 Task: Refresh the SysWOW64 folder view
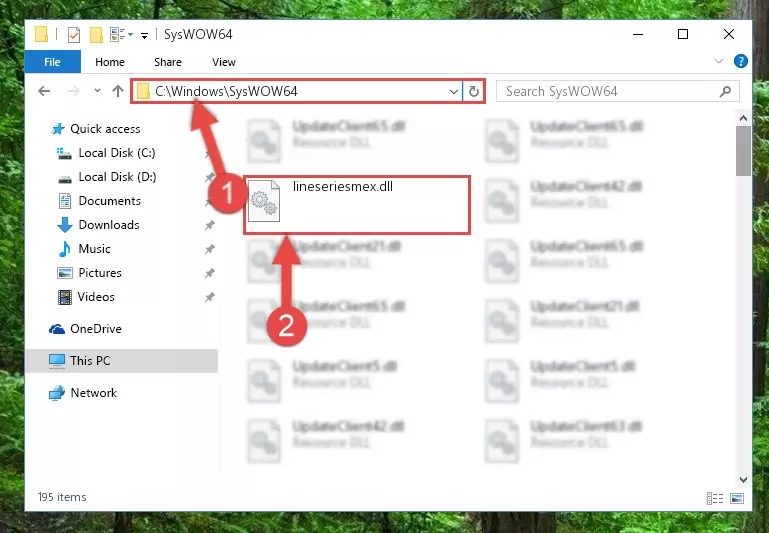[x=474, y=92]
